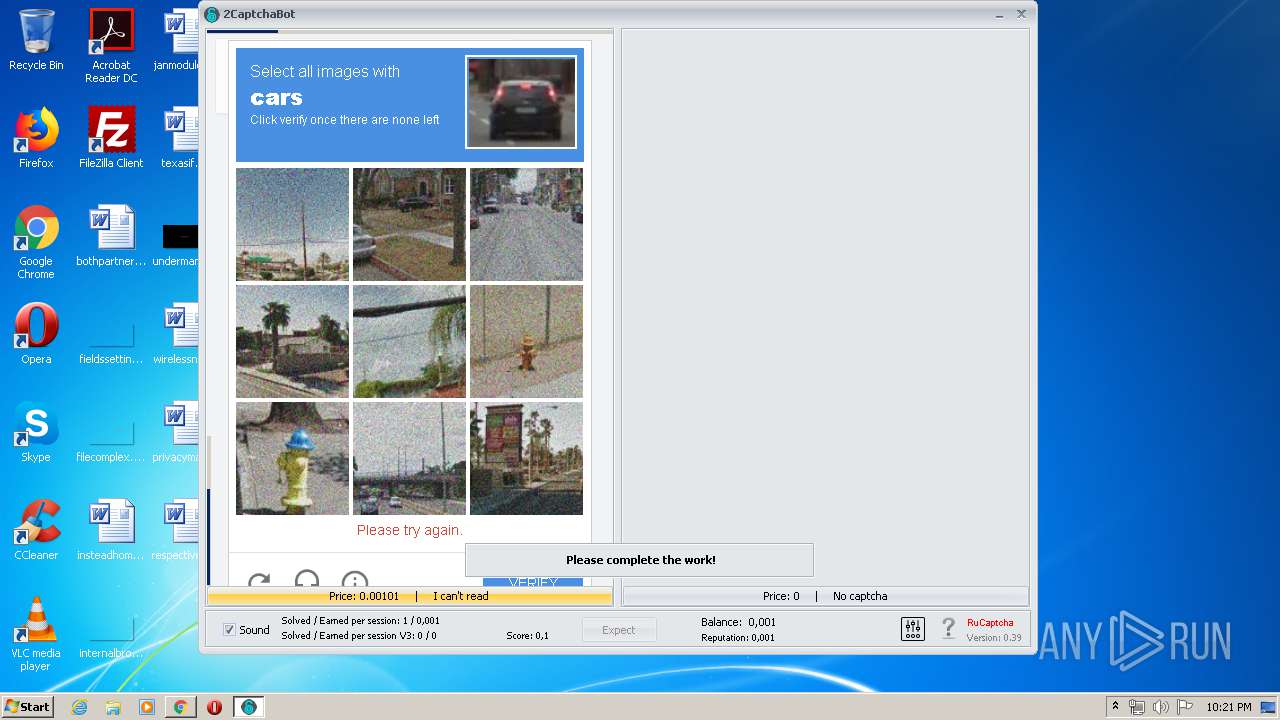Open Acrobat Reader DC shortcut
Image resolution: width=1280 pixels, height=720 pixels.
tap(111, 46)
